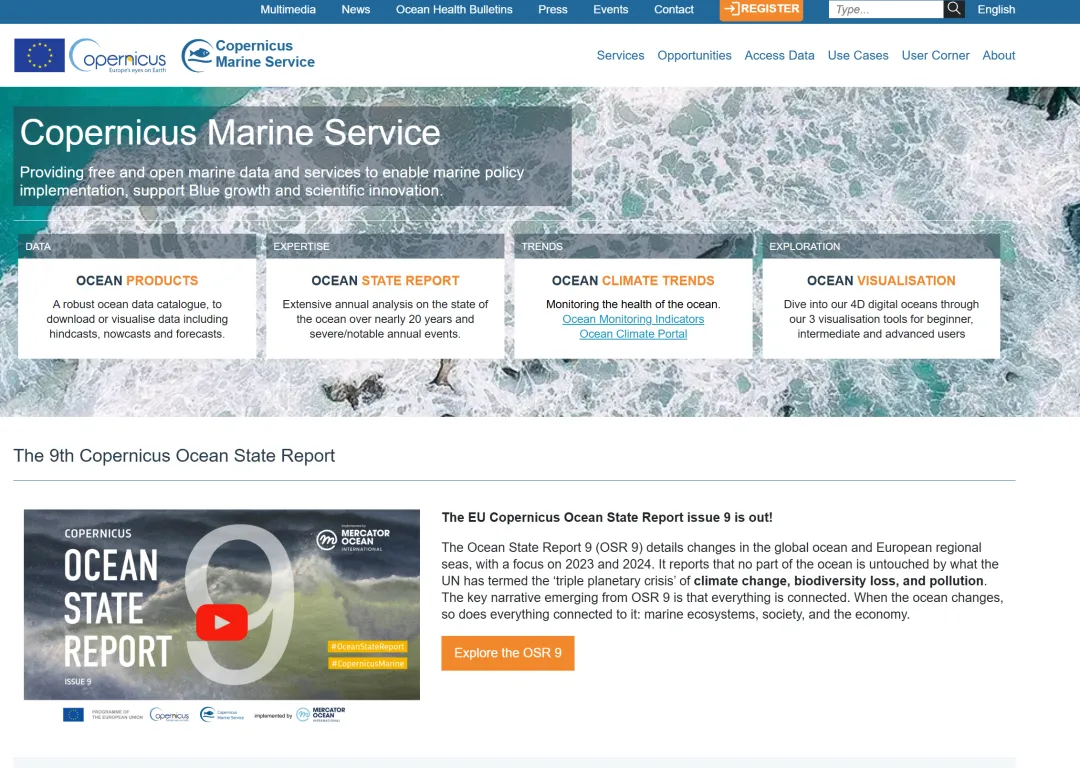Play the Ocean State Report YouTube video
This screenshot has width=1080, height=768.
coord(222,622)
